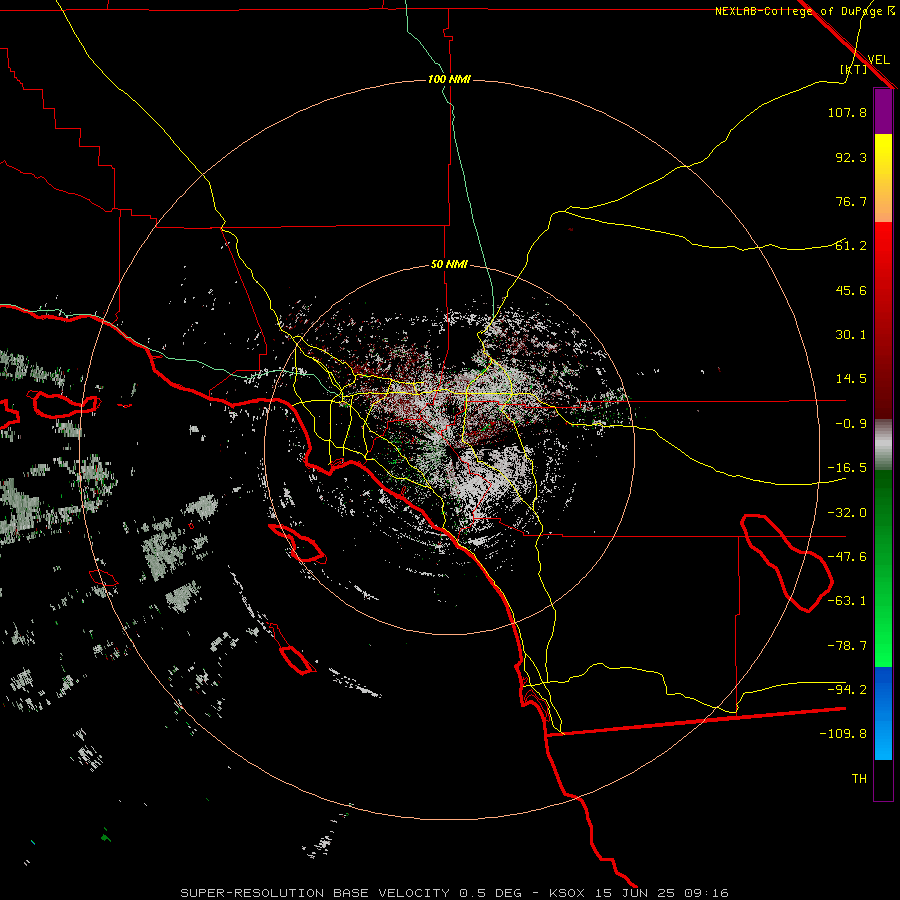This screenshot has height=900, width=900.
Task: Click the blue segment of the color bar
Action: [x=883, y=713]
